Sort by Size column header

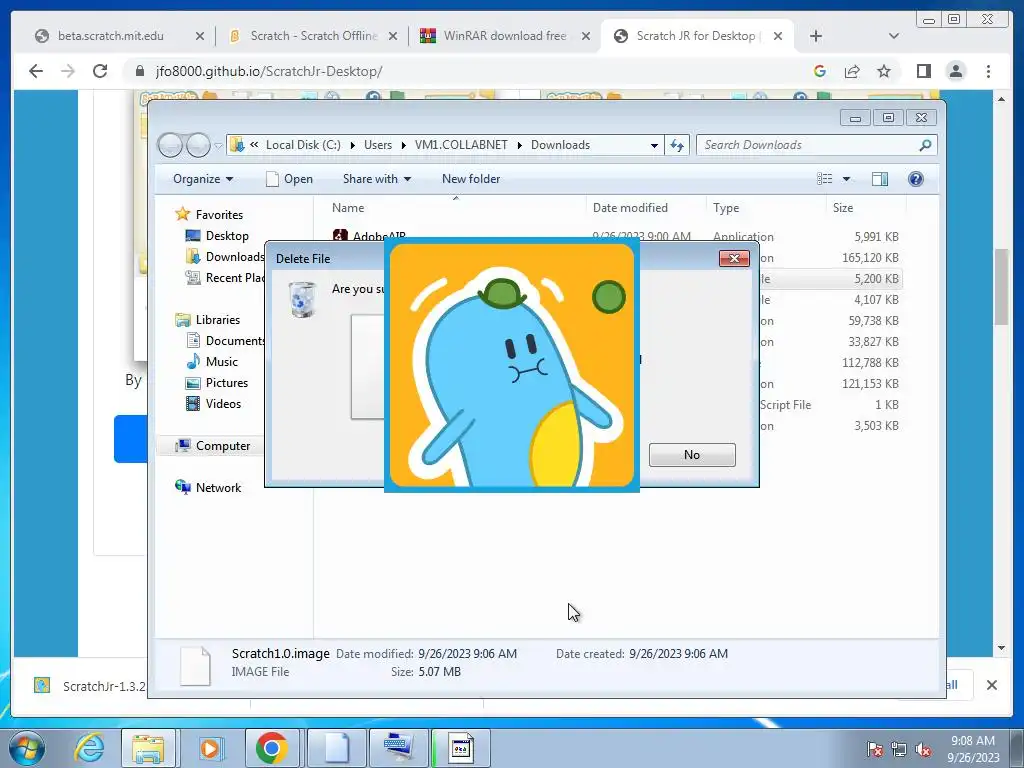click(843, 208)
